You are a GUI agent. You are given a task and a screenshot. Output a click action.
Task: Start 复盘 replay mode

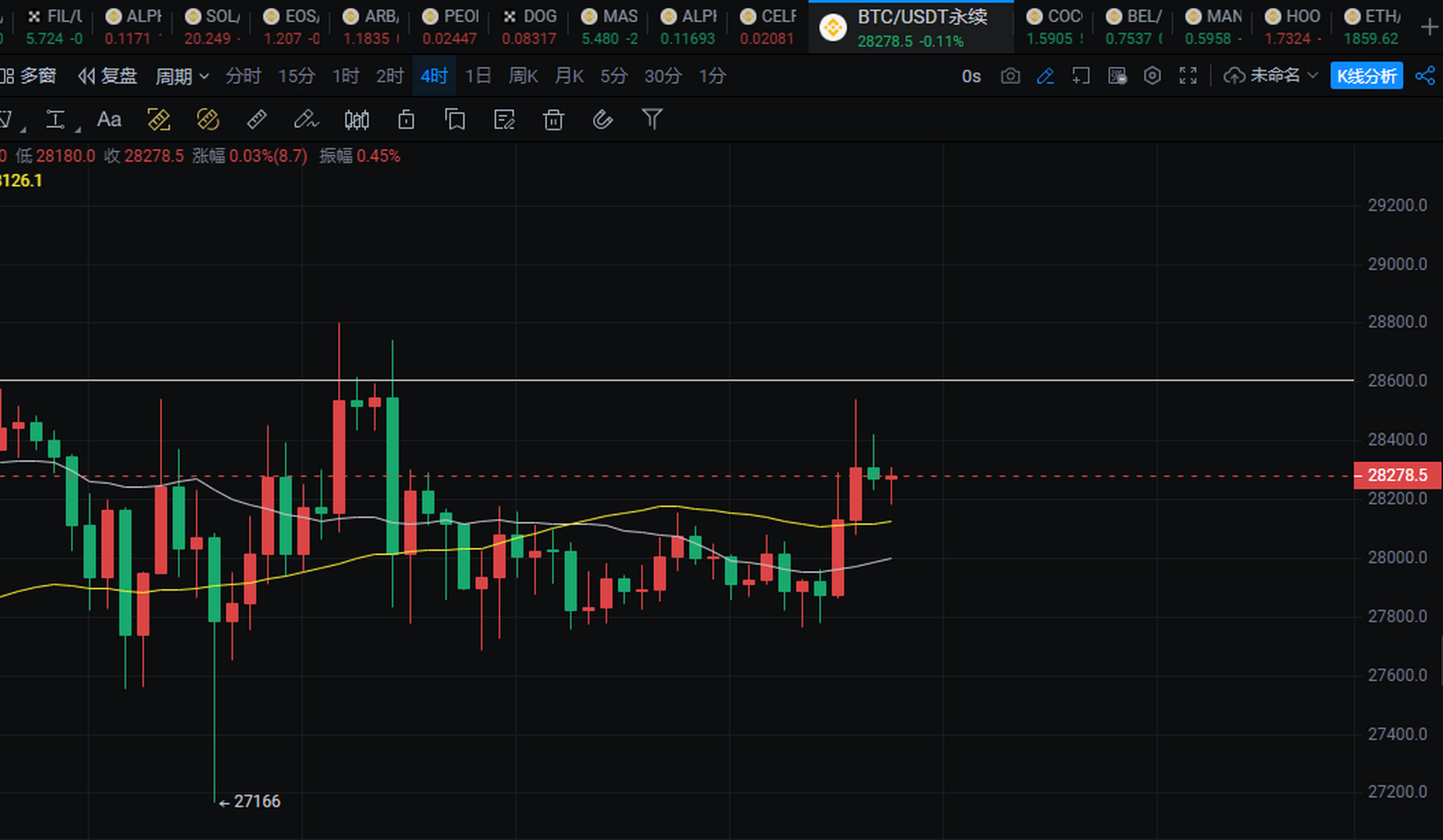coord(108,76)
